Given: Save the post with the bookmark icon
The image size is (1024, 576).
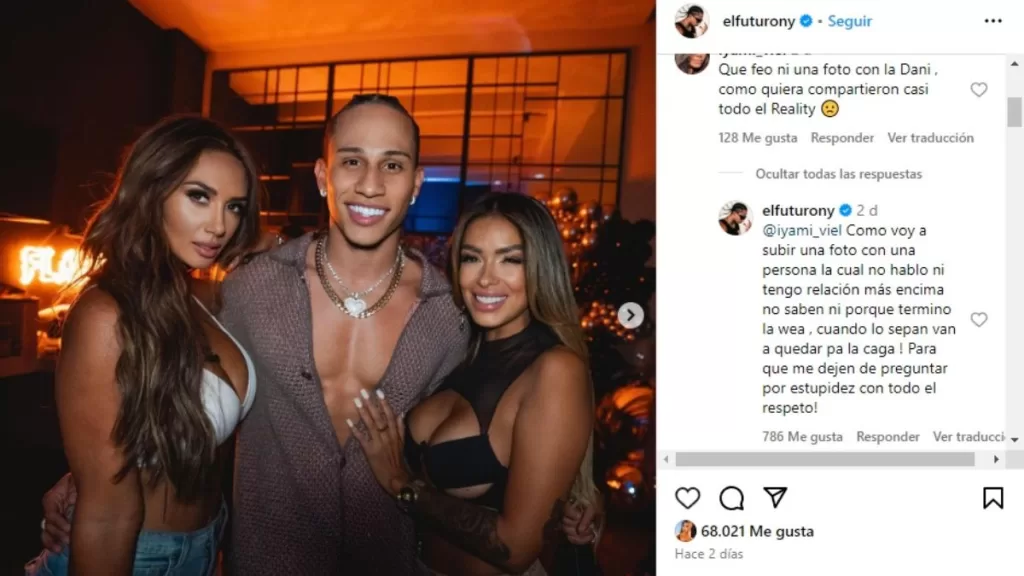Looking at the screenshot, I should (993, 498).
